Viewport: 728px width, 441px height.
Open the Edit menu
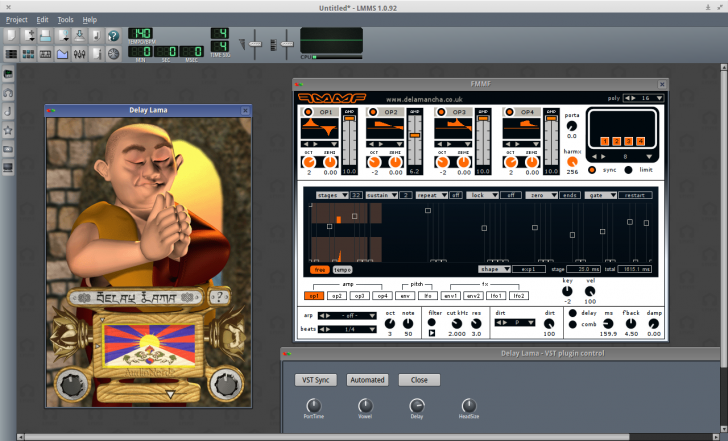[42, 19]
